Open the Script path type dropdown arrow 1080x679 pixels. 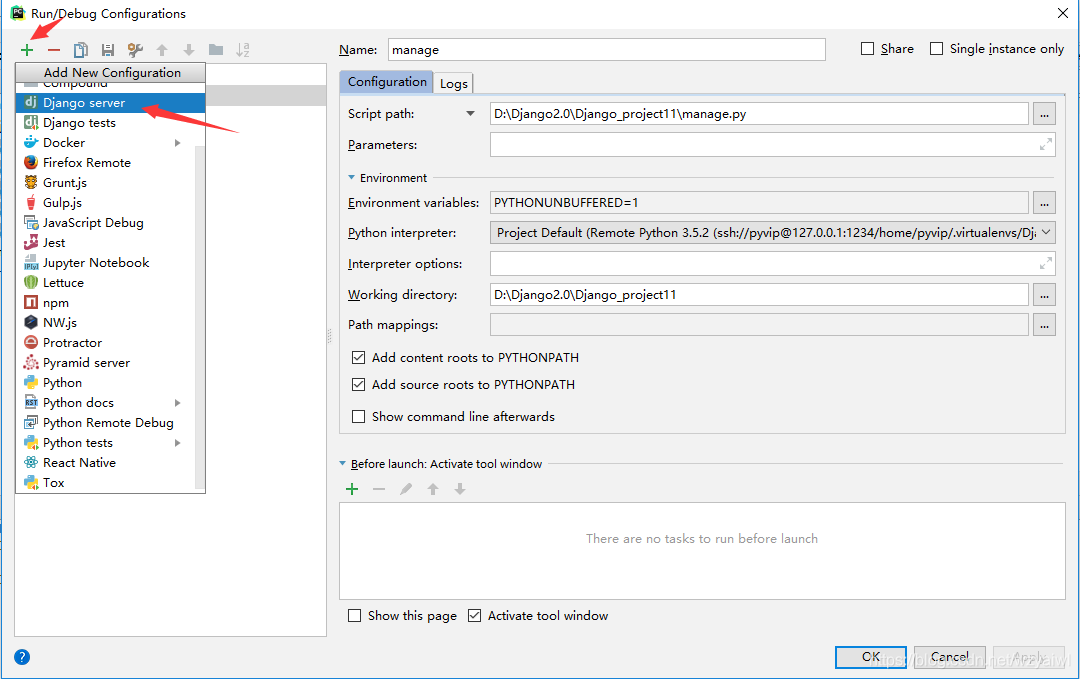tap(470, 114)
